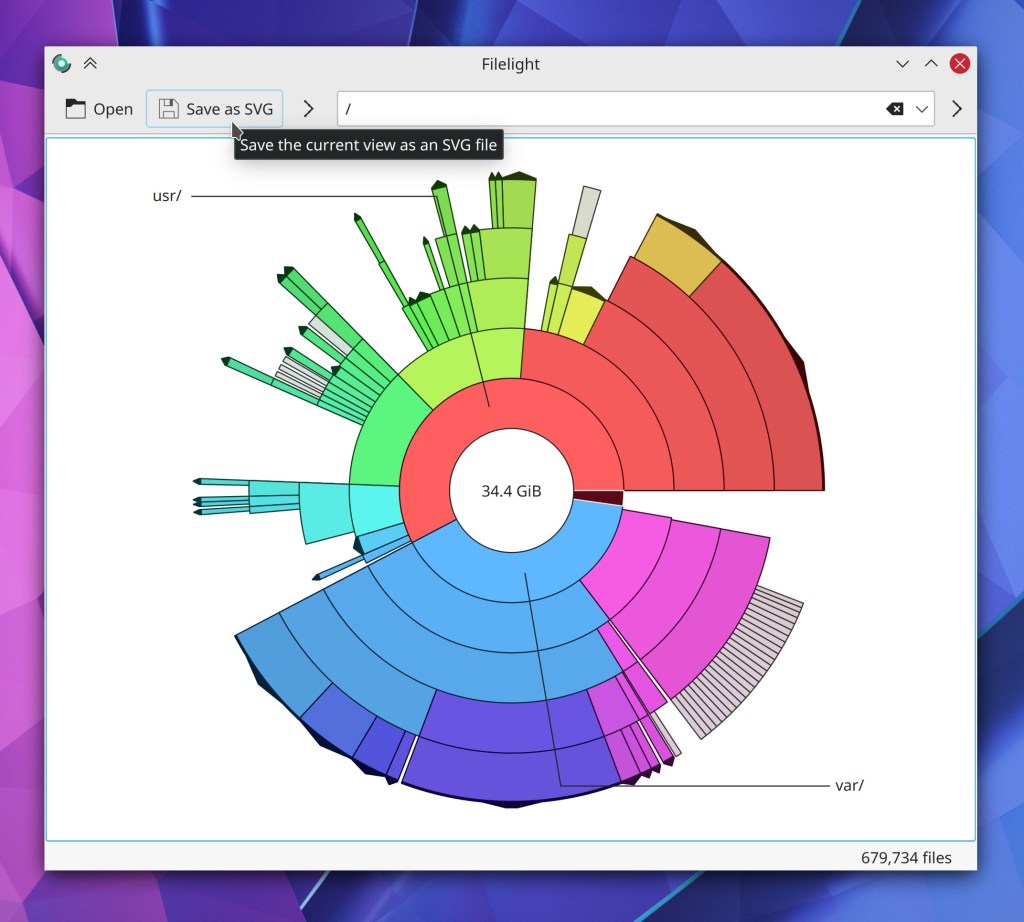
Task: Open the Filelight window menu icon in the title bar
Action: point(62,64)
